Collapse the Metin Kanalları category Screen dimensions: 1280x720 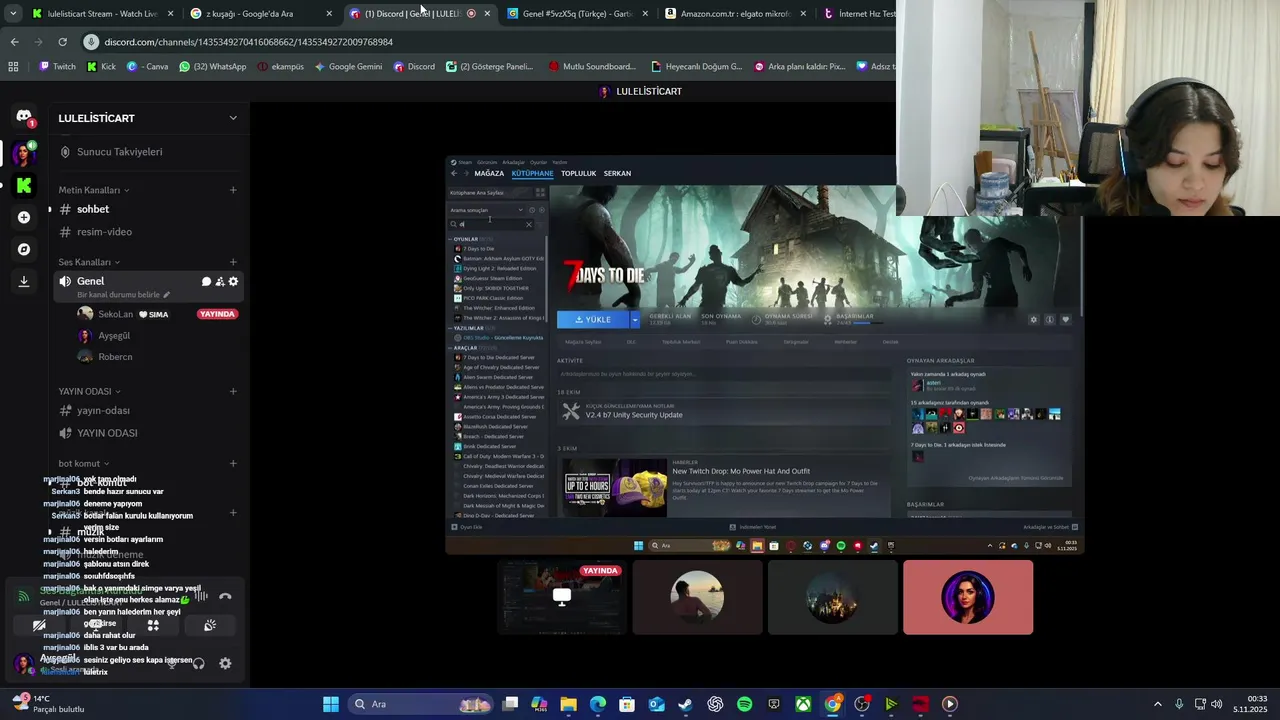click(94, 190)
